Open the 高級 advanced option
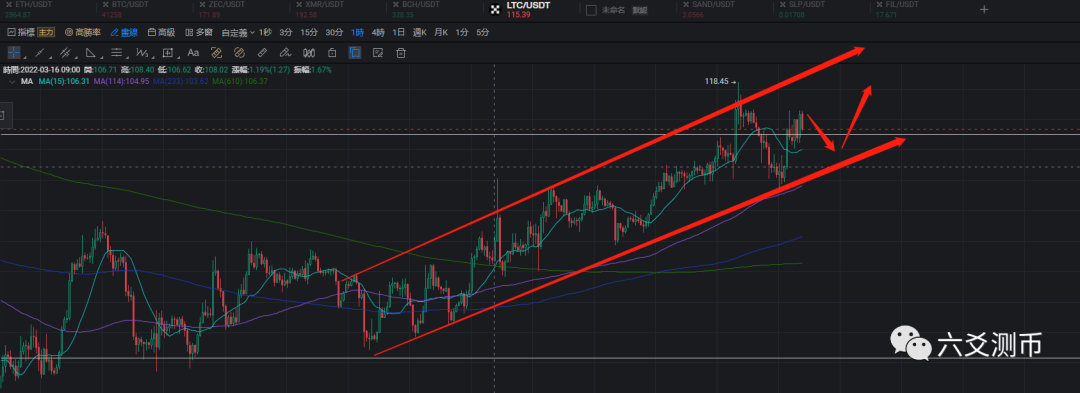The height and width of the screenshot is (393, 1080). 161,32
